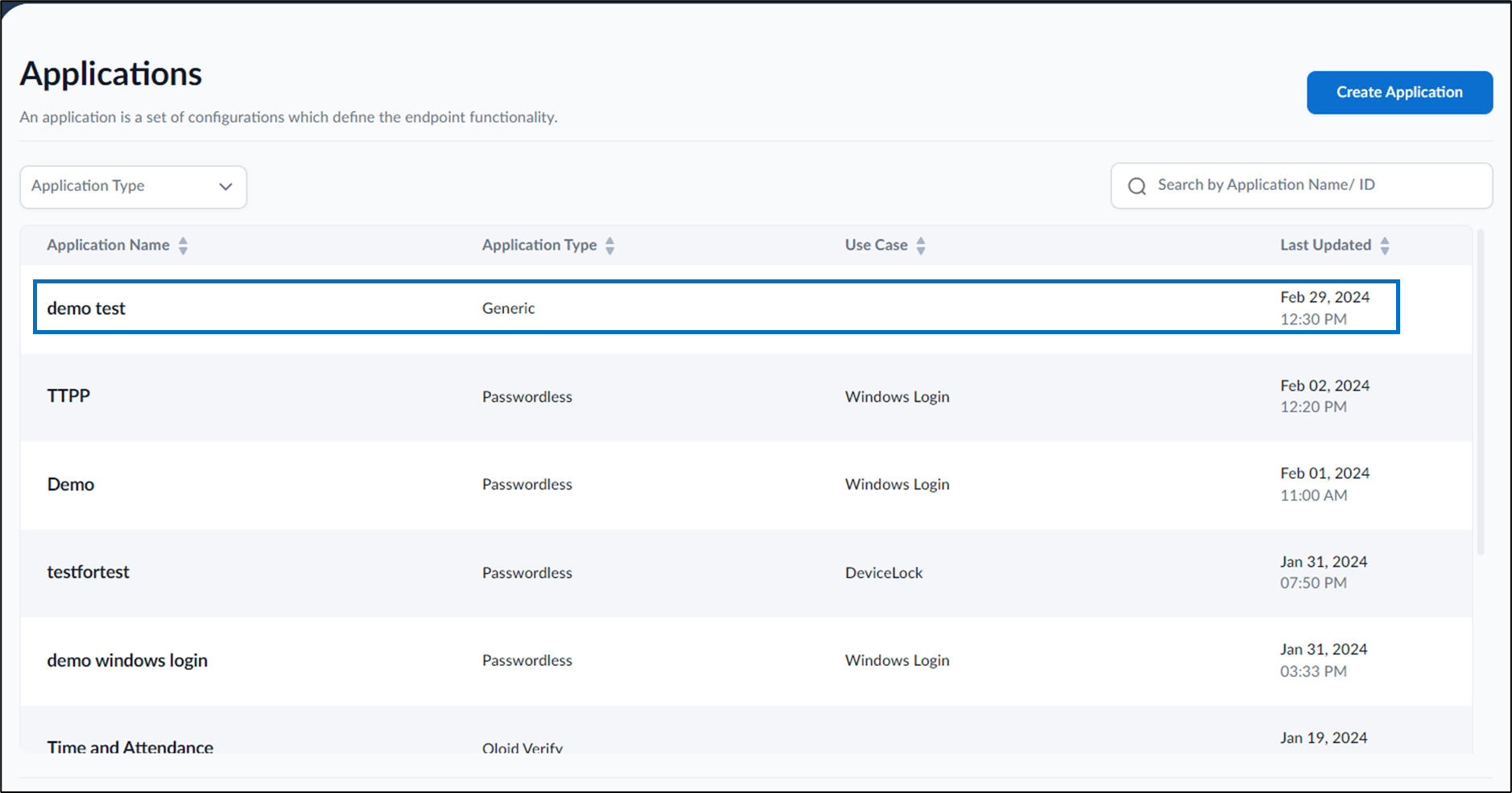This screenshot has width=1512, height=793.
Task: Click Jan 31, 2024 07:50 PM cell
Action: [x=1324, y=572]
